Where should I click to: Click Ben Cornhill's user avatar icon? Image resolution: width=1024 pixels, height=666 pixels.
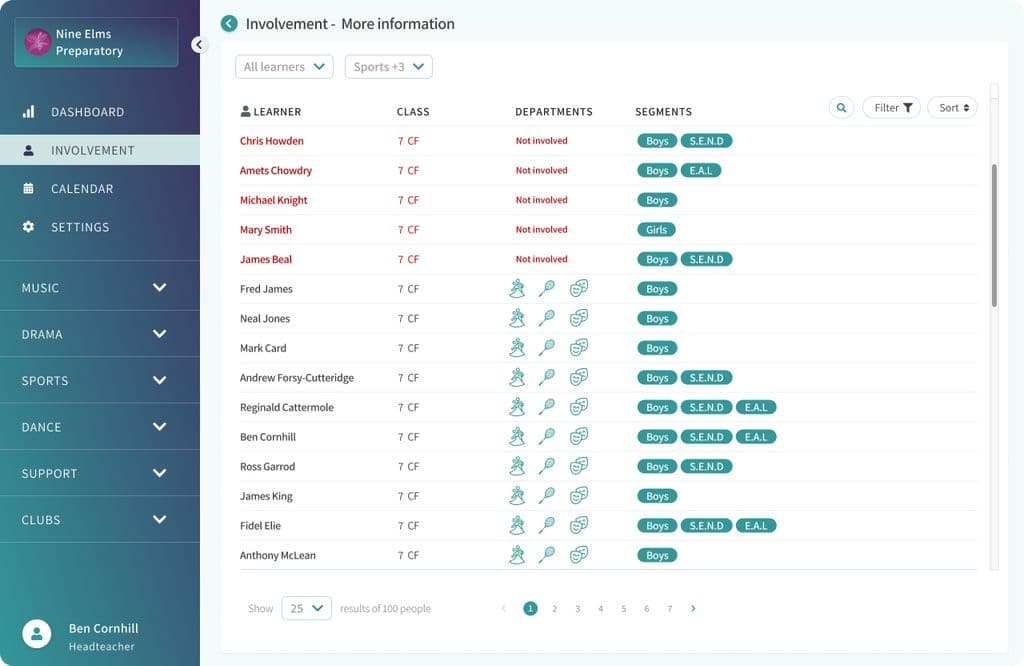[37, 634]
